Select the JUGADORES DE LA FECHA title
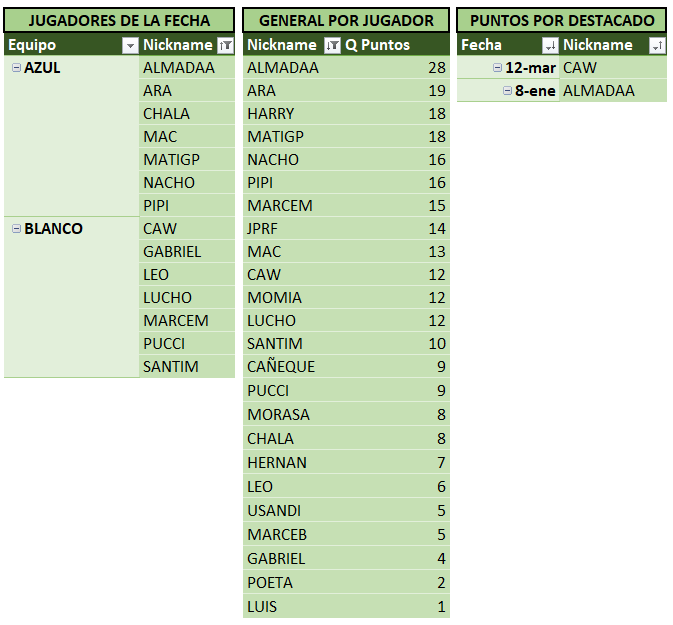The width and height of the screenshot is (673, 625). click(x=119, y=20)
